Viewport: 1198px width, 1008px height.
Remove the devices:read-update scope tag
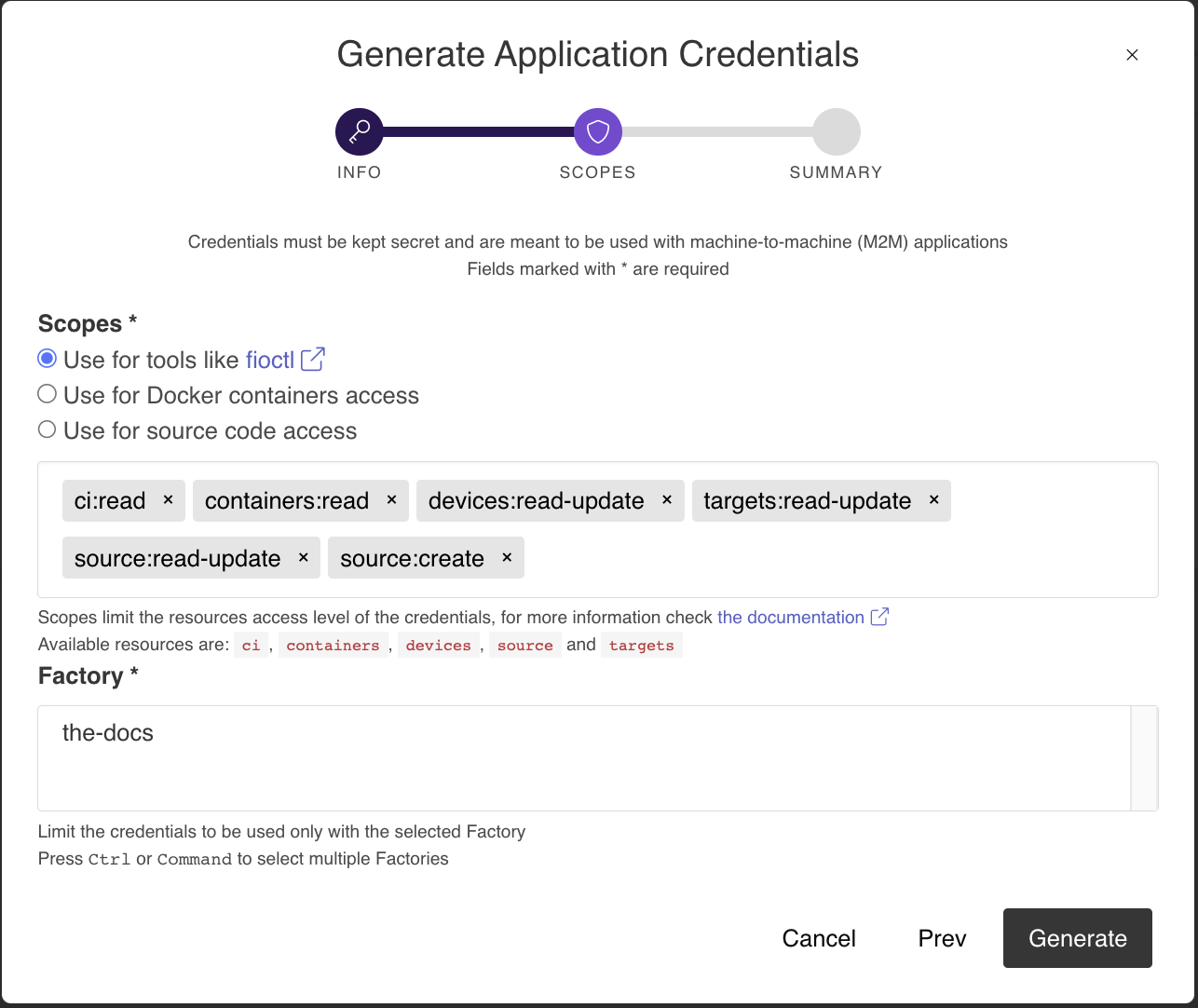click(667, 500)
